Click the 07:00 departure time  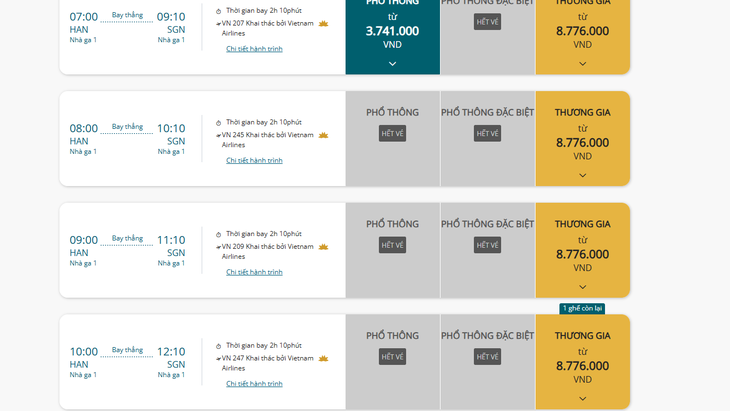click(84, 17)
